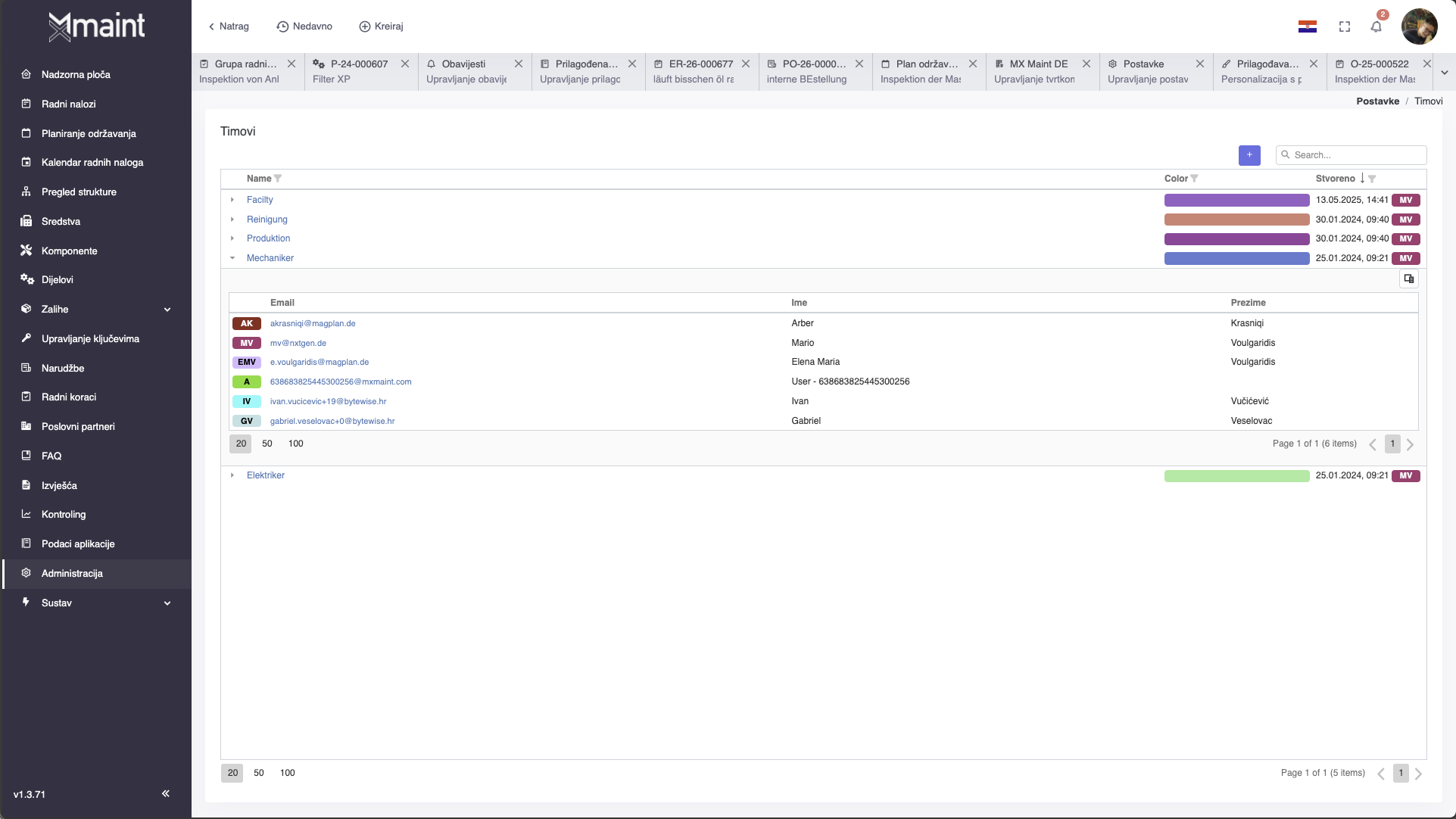
Task: Select 100 items per page at bottom
Action: [288, 773]
